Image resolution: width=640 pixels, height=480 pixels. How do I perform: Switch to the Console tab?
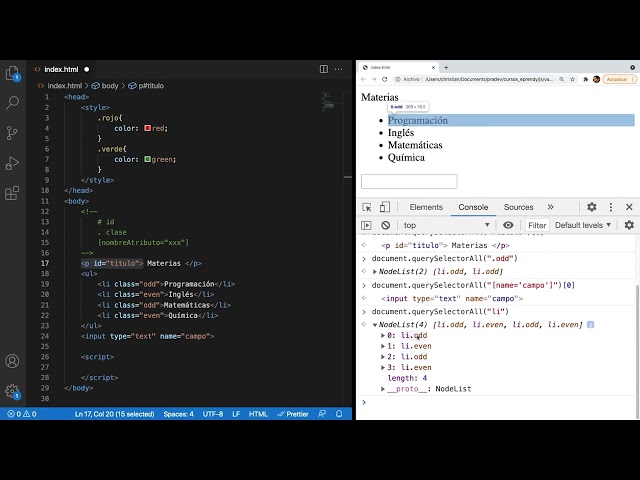click(473, 207)
